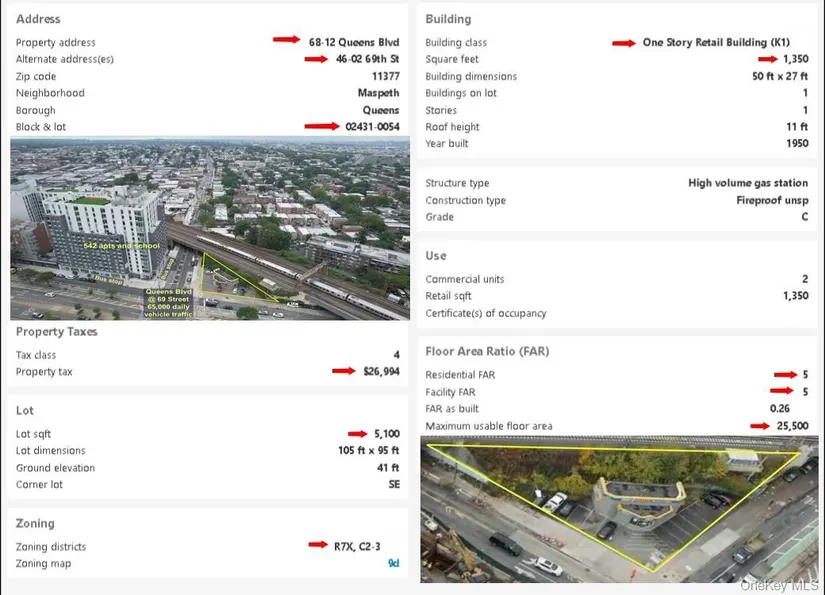Click the red arrow beside Lot sqft 5,100
This screenshot has width=825, height=595.
358,434
